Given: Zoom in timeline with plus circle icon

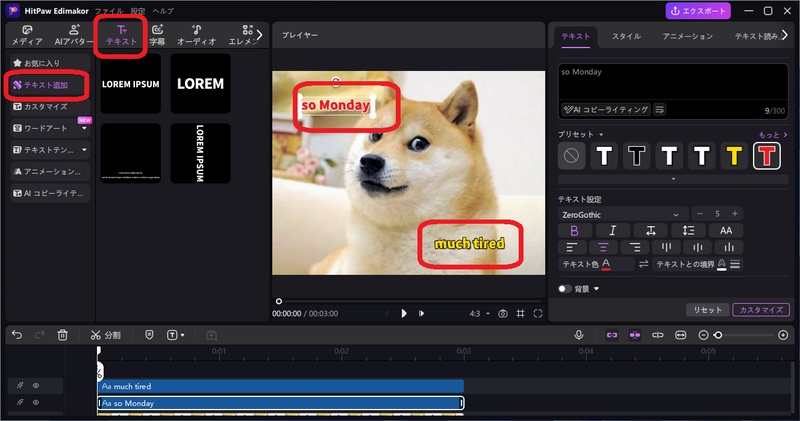Looking at the screenshot, I should click(x=783, y=335).
